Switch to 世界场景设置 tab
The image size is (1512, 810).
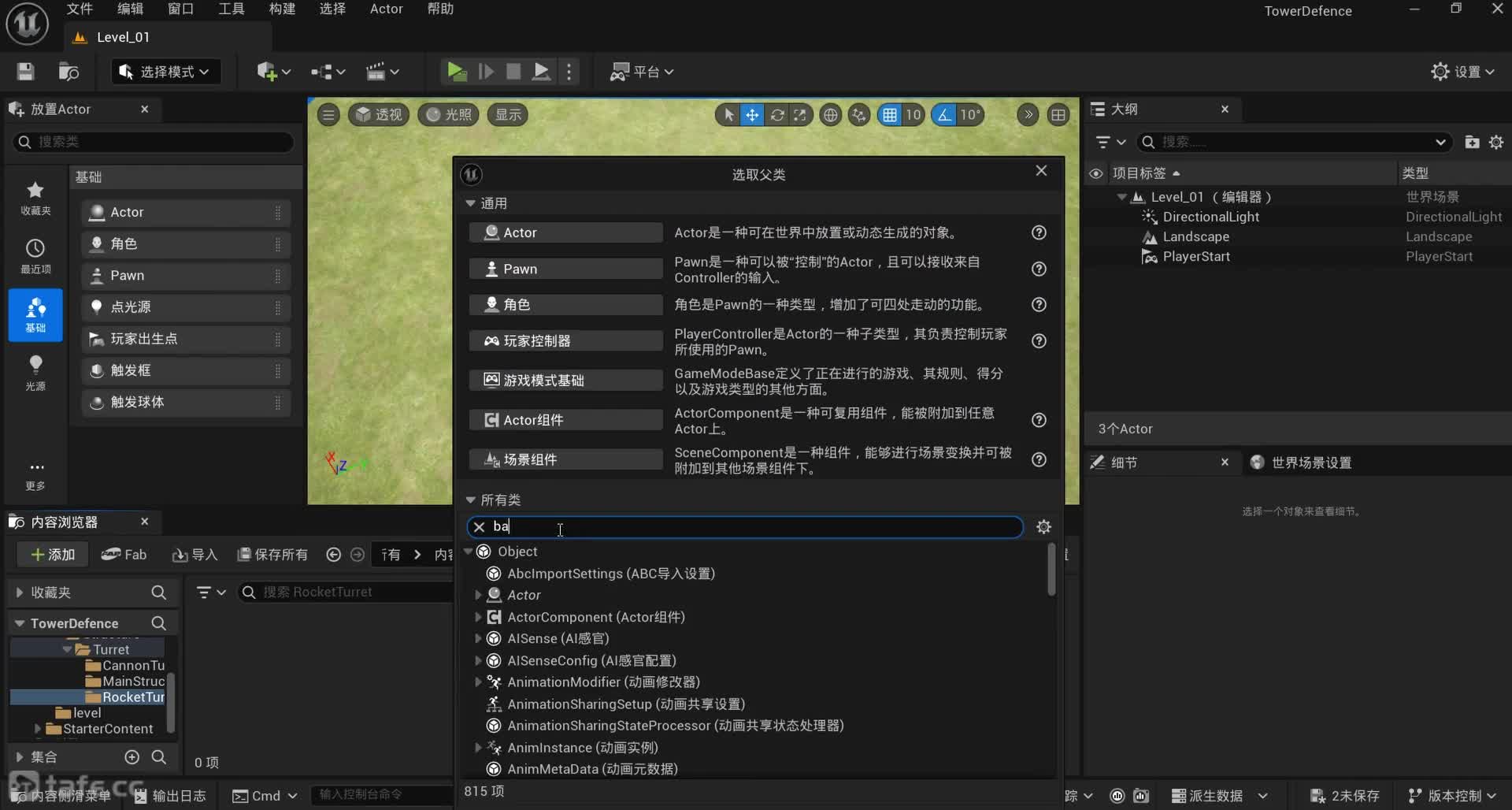(x=1310, y=463)
